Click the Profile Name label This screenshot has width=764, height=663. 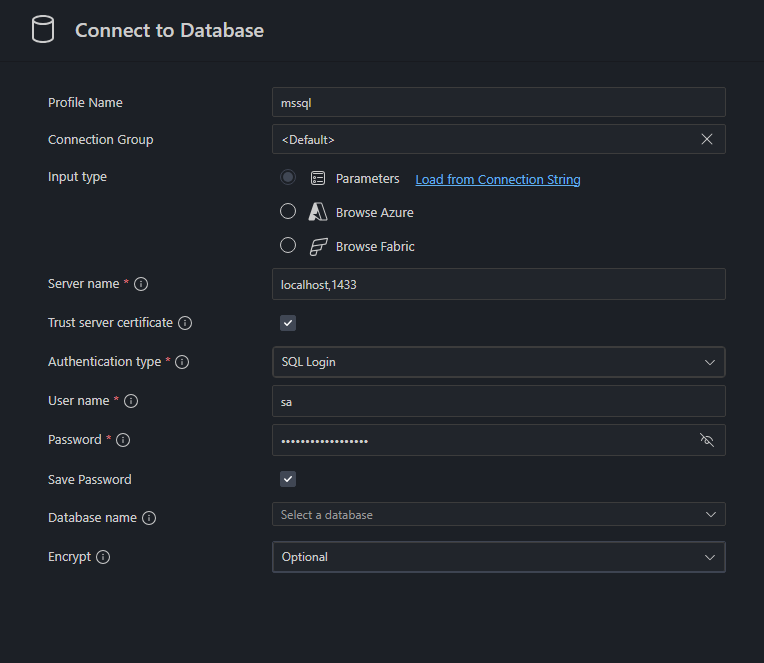[85, 102]
